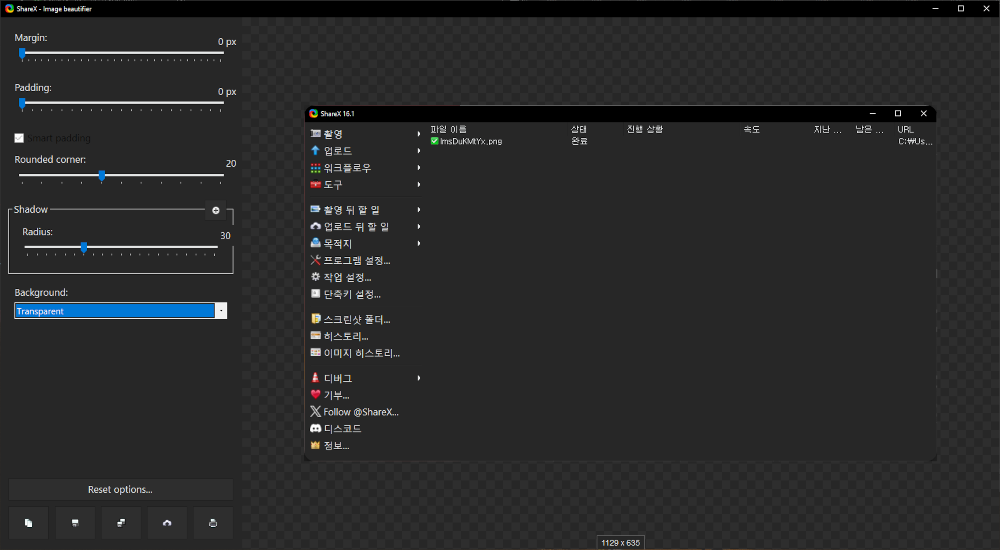Click the Margin slider handle
Viewport: 1000px width, 550px height.
click(22, 54)
